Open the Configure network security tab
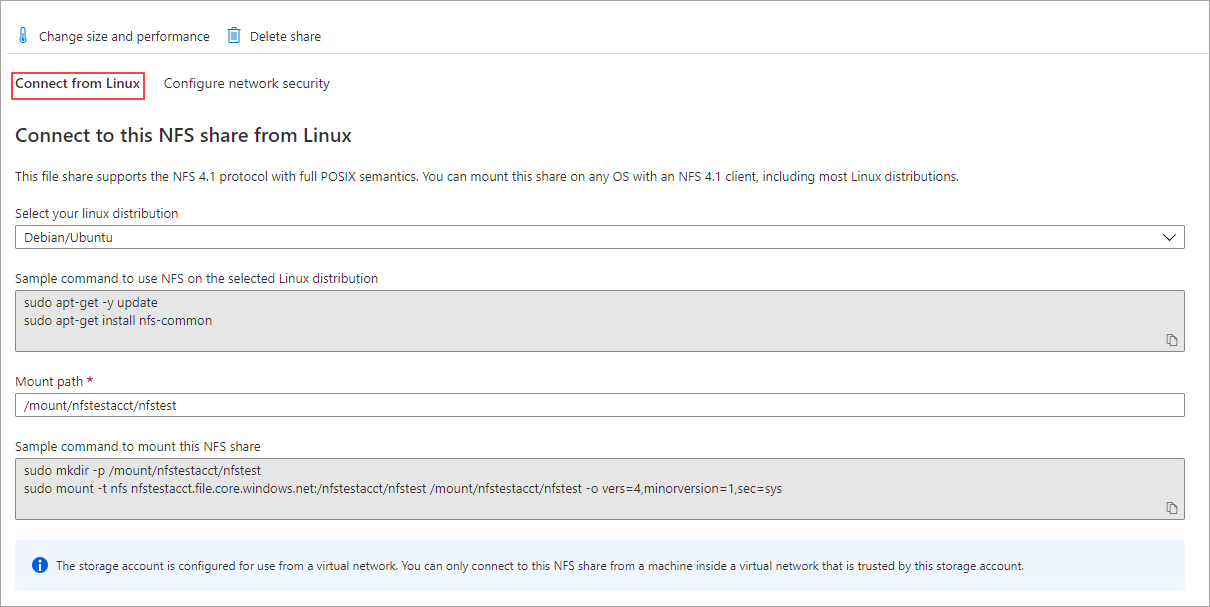Image resolution: width=1210 pixels, height=607 pixels. click(x=247, y=84)
